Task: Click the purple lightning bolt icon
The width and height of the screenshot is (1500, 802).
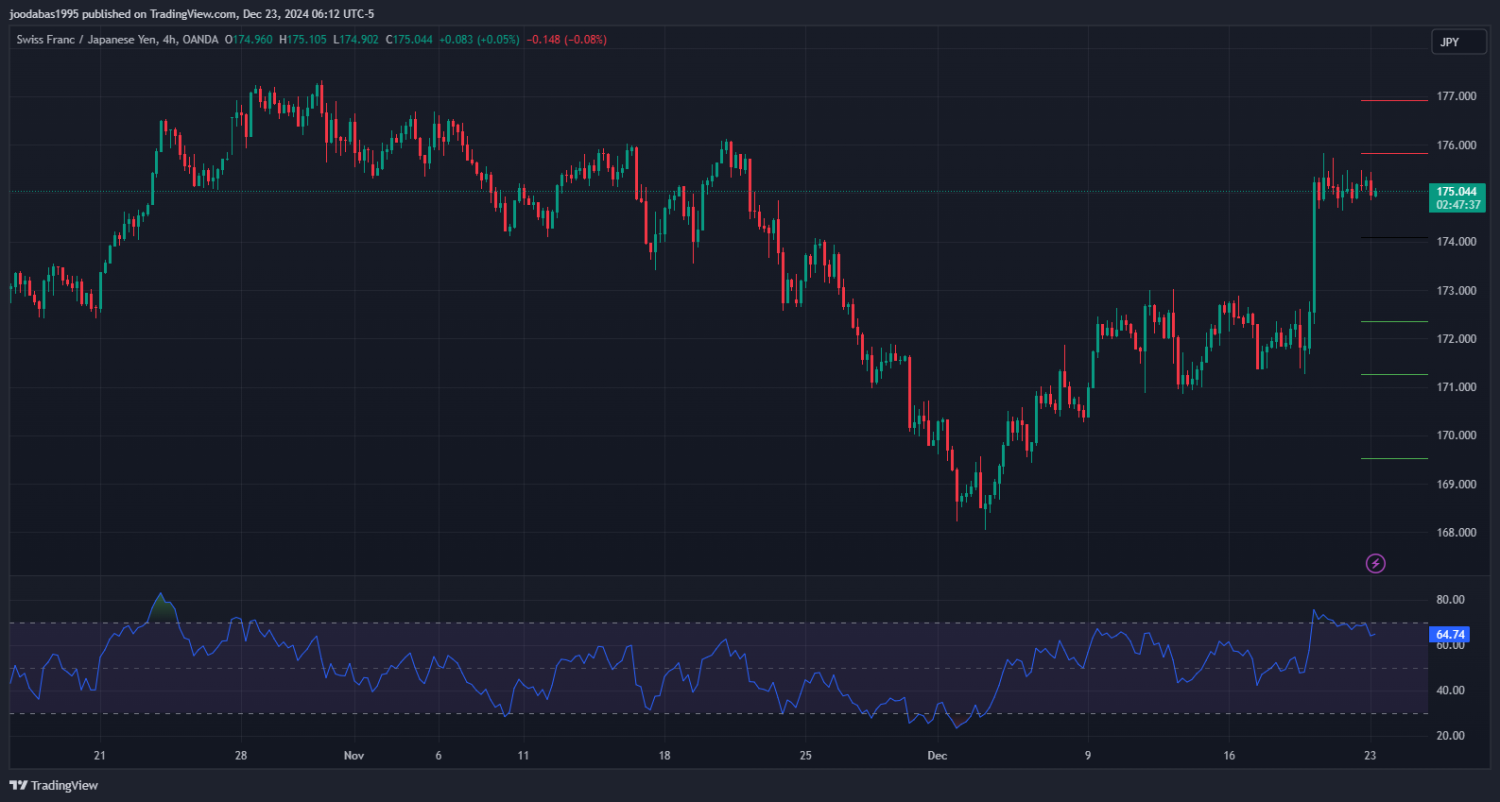Action: (x=1375, y=564)
